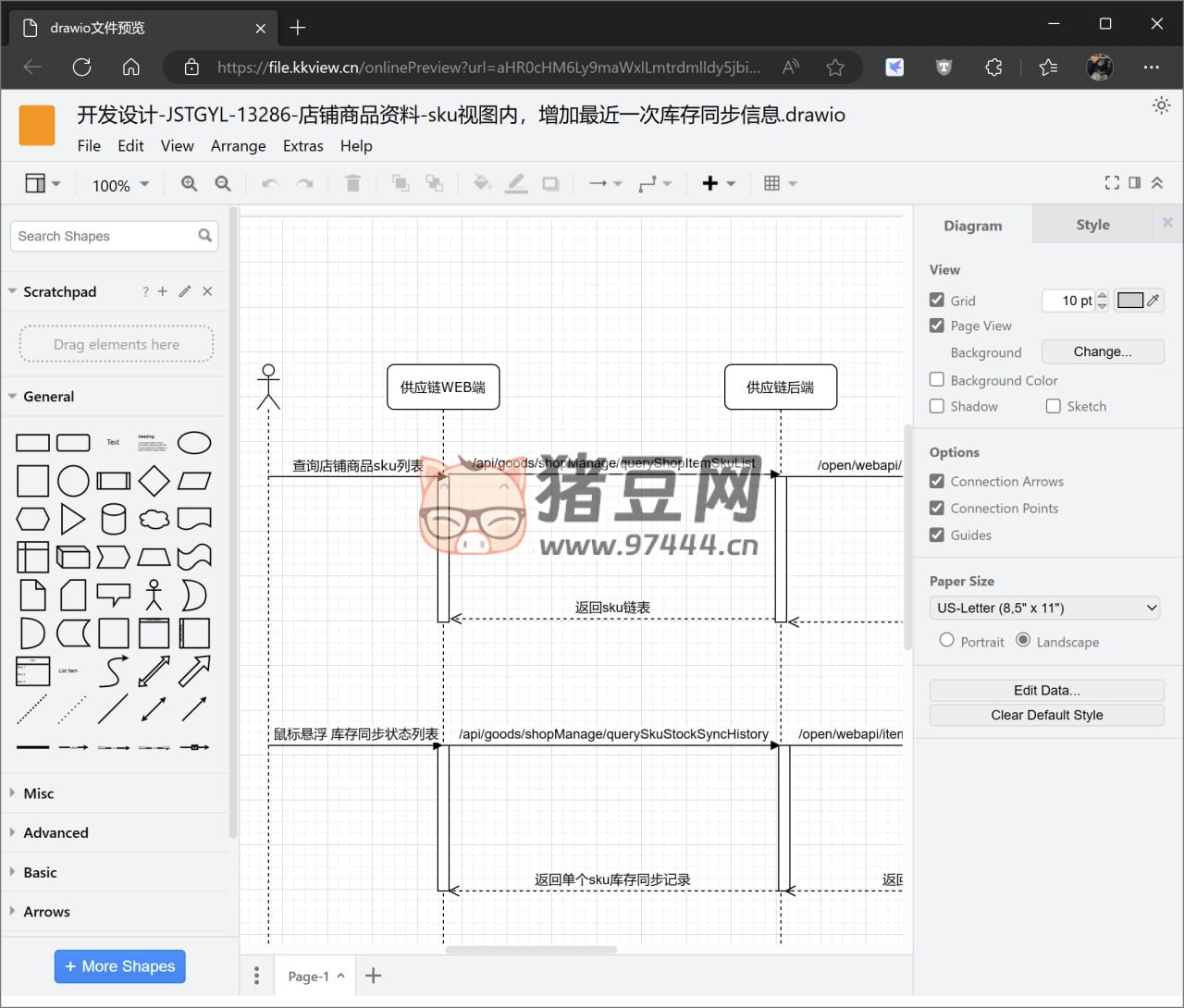Viewport: 1184px width, 1008px height.
Task: Click the Fullscreen icon in toolbar
Action: click(x=1112, y=182)
